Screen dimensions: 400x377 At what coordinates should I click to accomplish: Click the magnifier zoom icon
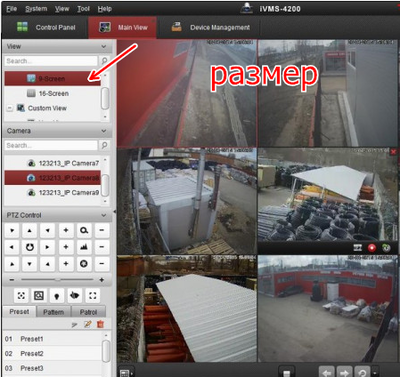[x=84, y=230]
